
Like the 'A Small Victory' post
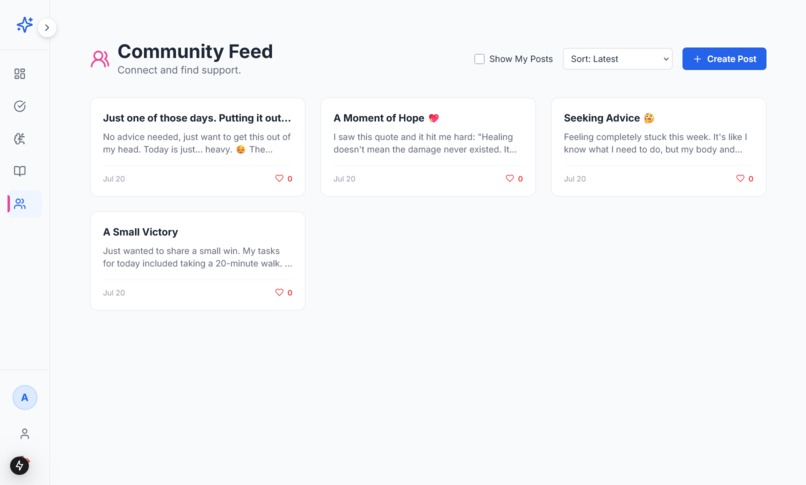284,292
